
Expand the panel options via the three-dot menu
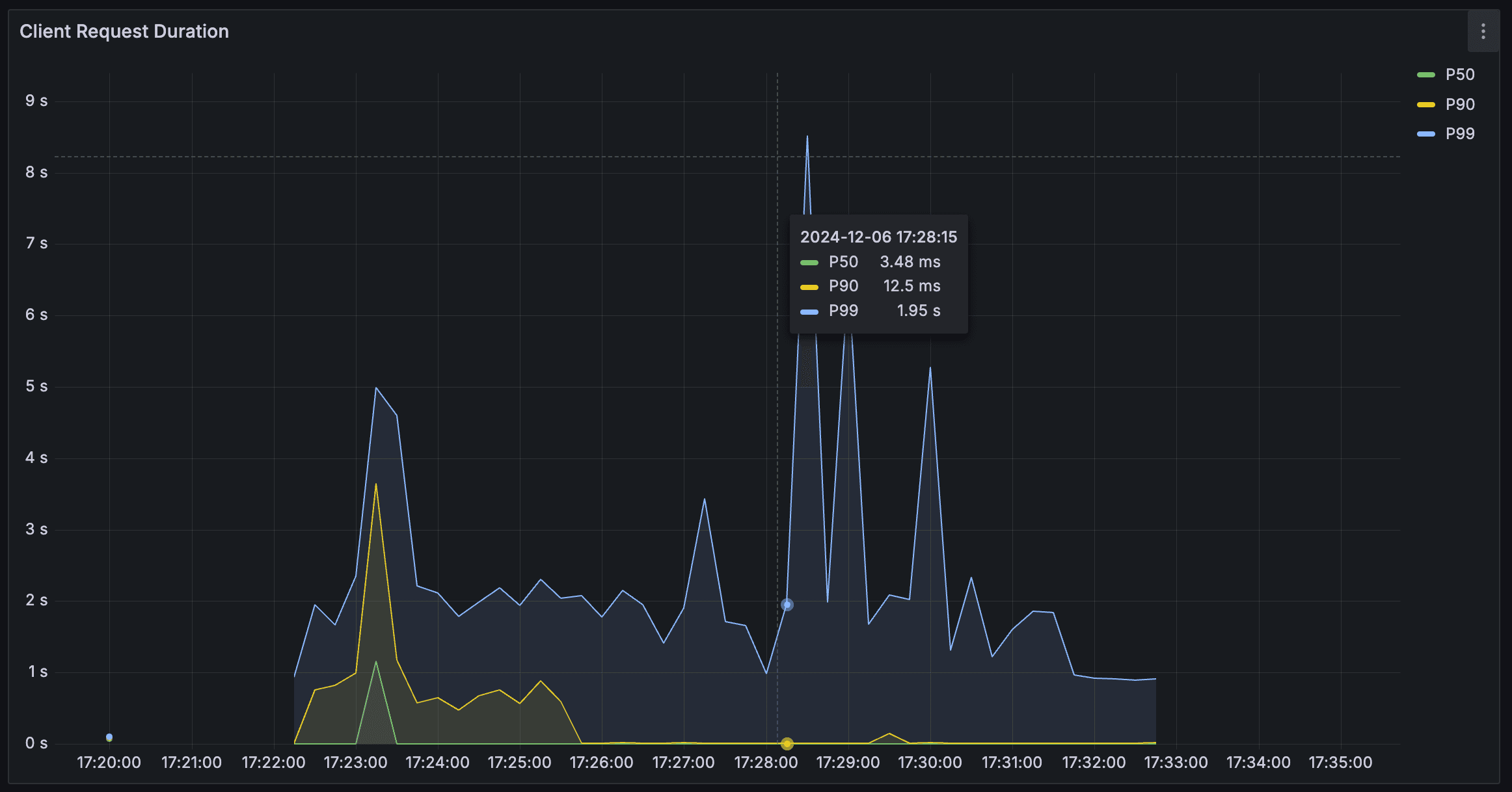[x=1483, y=31]
